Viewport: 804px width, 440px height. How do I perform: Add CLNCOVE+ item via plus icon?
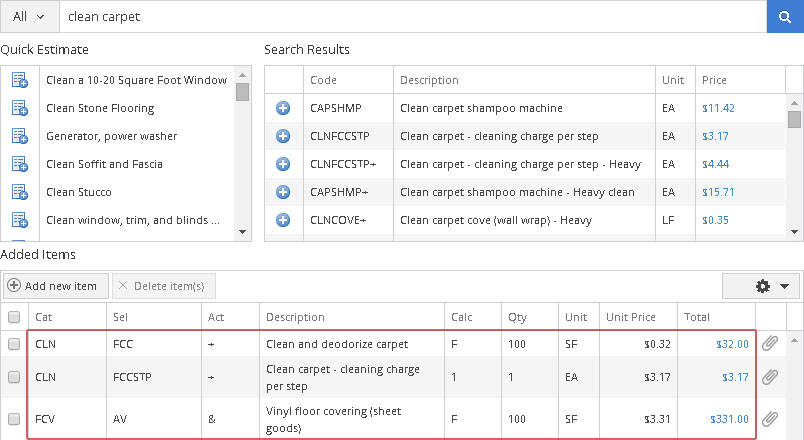[283, 220]
